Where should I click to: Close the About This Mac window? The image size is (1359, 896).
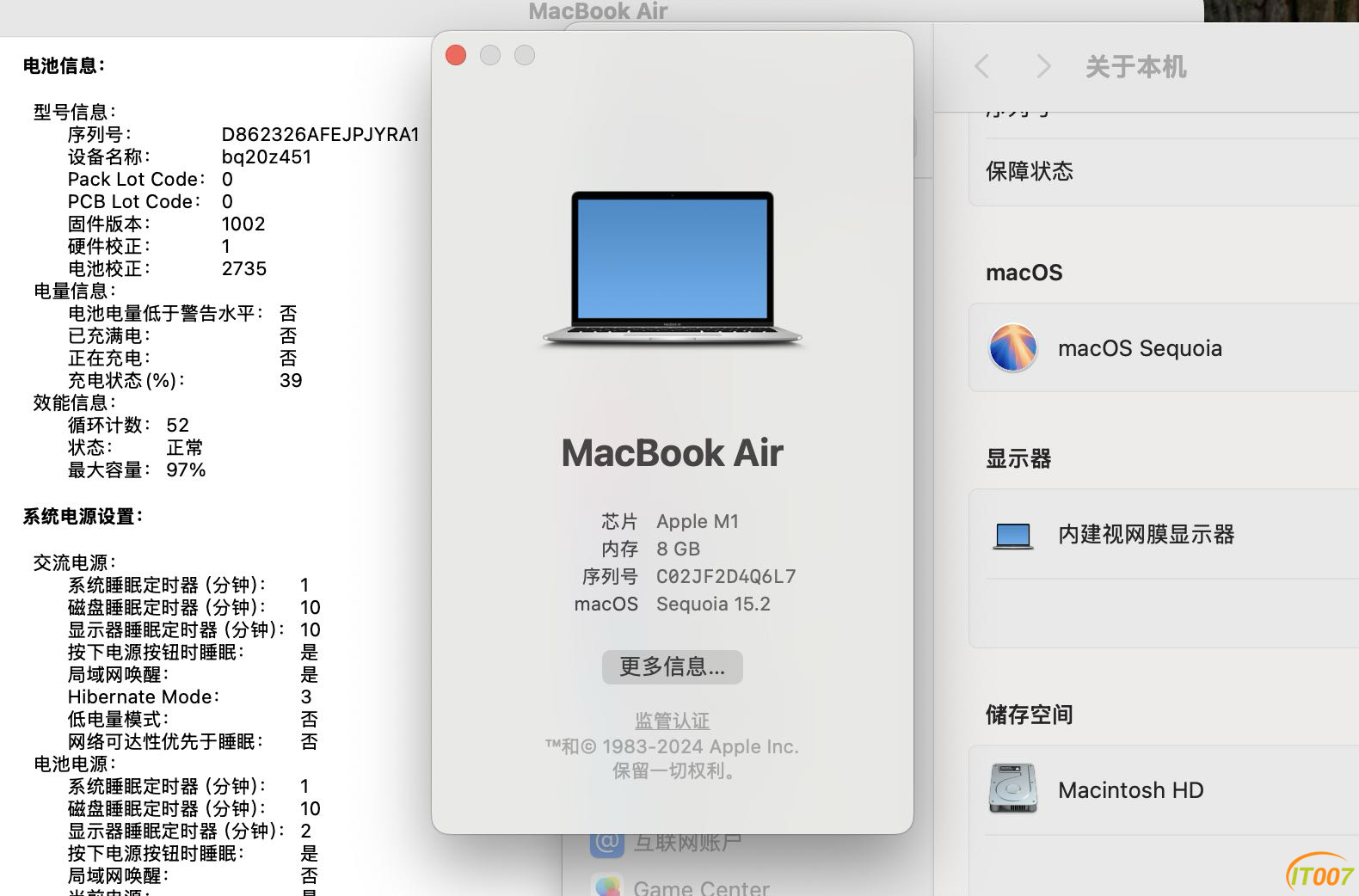456,55
